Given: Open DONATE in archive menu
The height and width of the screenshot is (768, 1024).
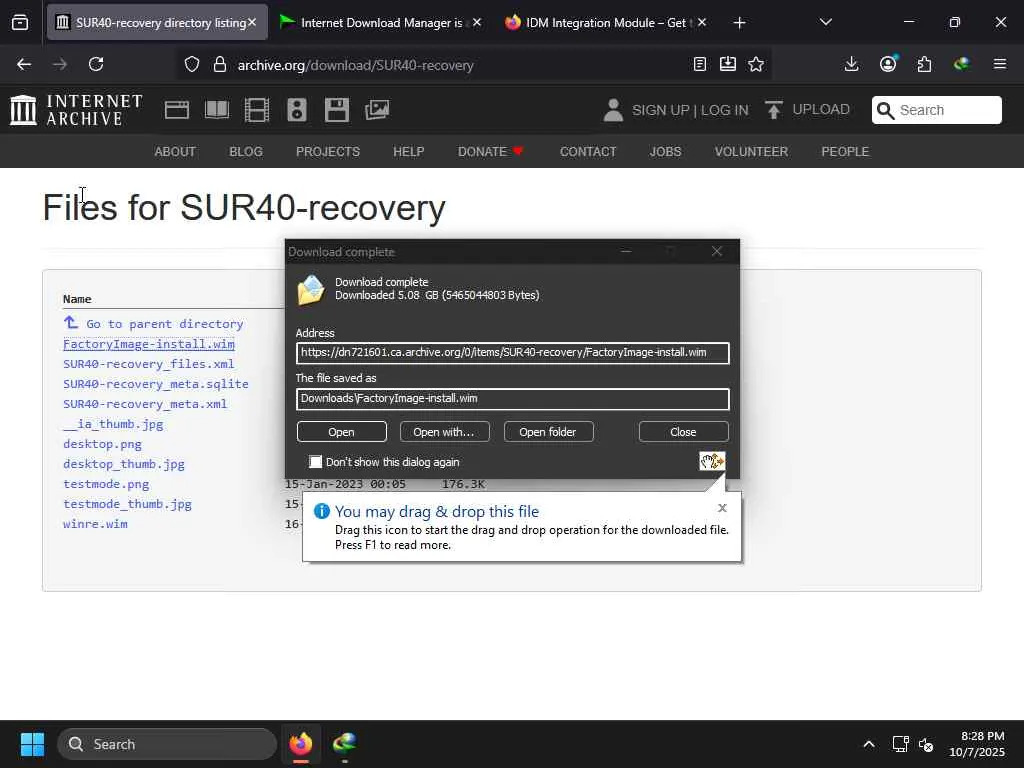Looking at the screenshot, I should 490,152.
